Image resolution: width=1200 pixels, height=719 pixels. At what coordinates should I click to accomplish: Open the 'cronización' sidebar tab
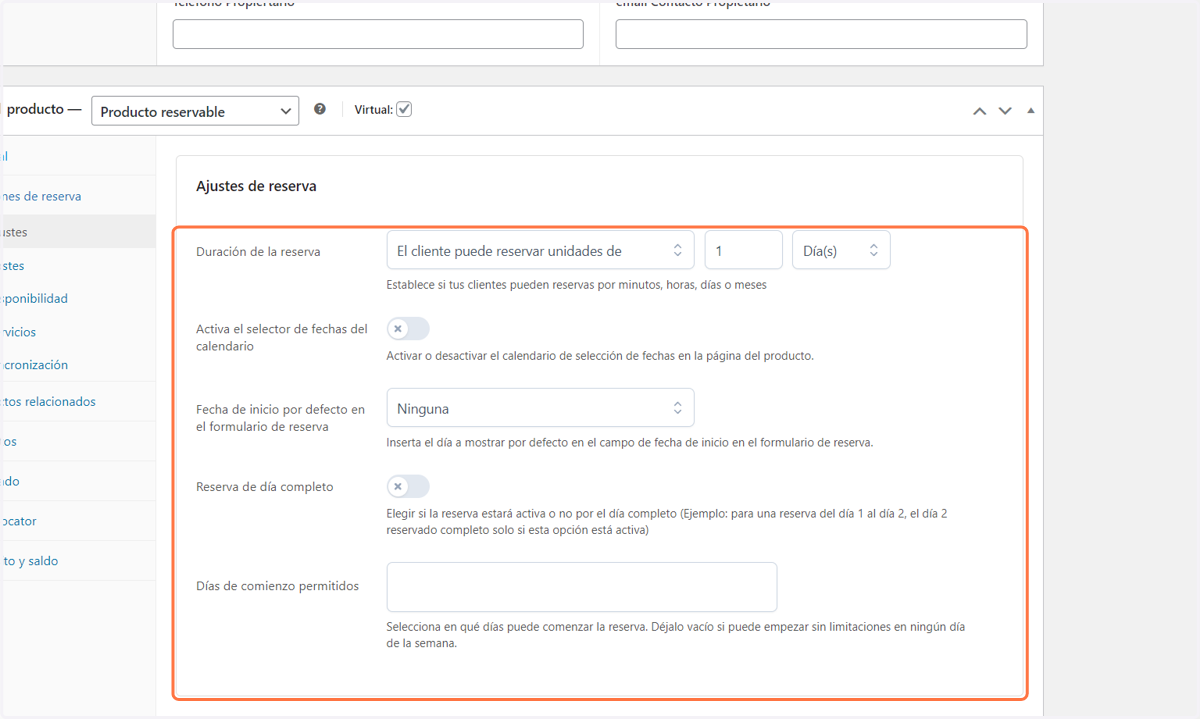point(34,365)
